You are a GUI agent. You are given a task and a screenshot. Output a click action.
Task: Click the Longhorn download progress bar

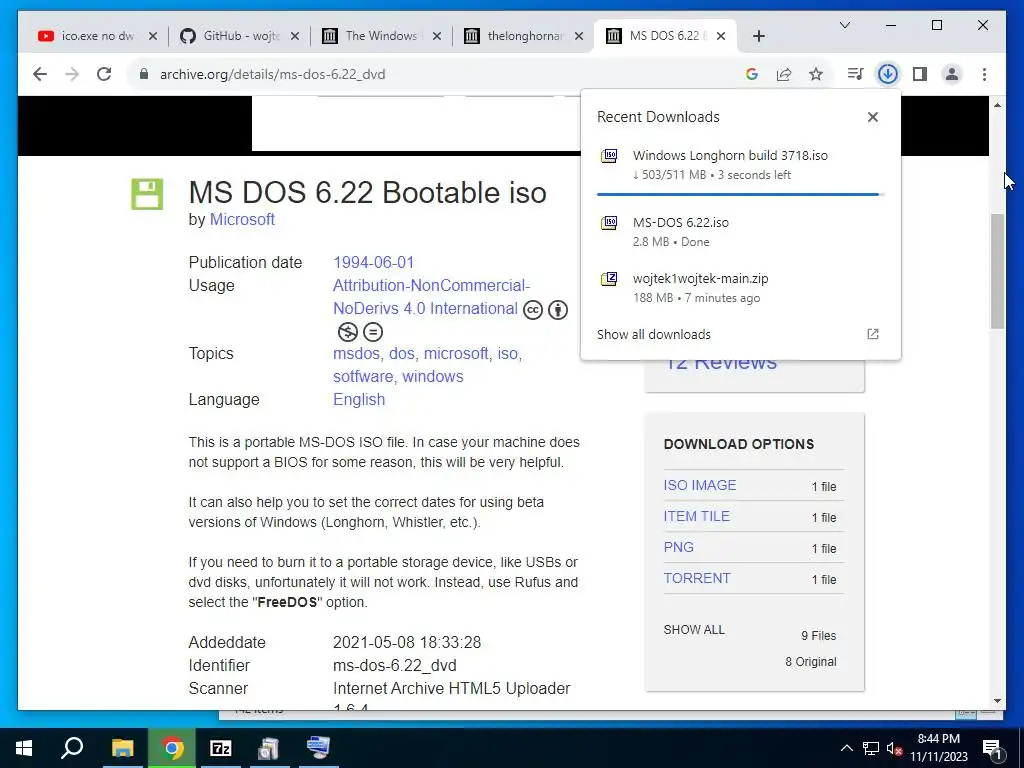(740, 194)
